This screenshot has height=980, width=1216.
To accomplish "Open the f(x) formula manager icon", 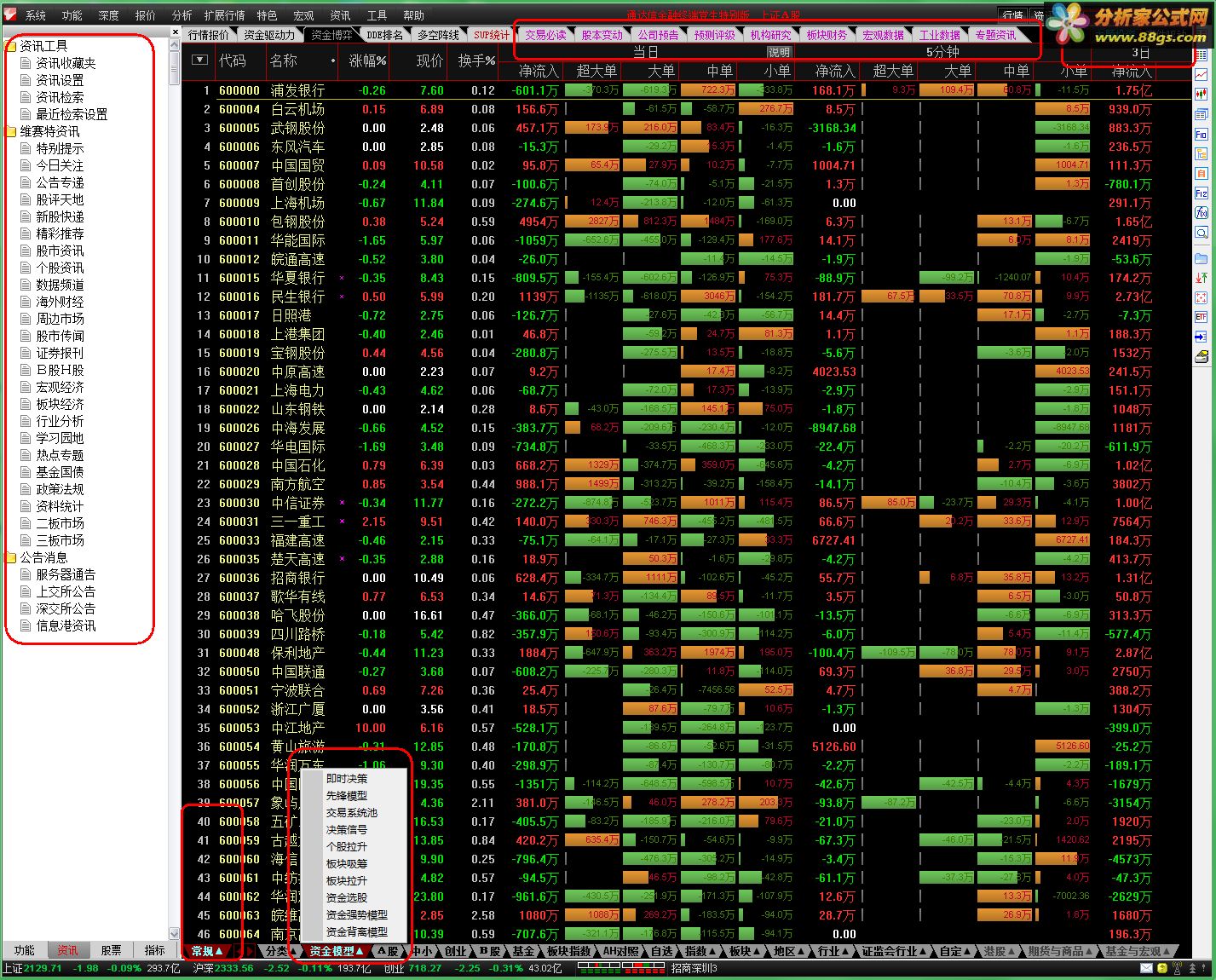I will click(x=1202, y=212).
